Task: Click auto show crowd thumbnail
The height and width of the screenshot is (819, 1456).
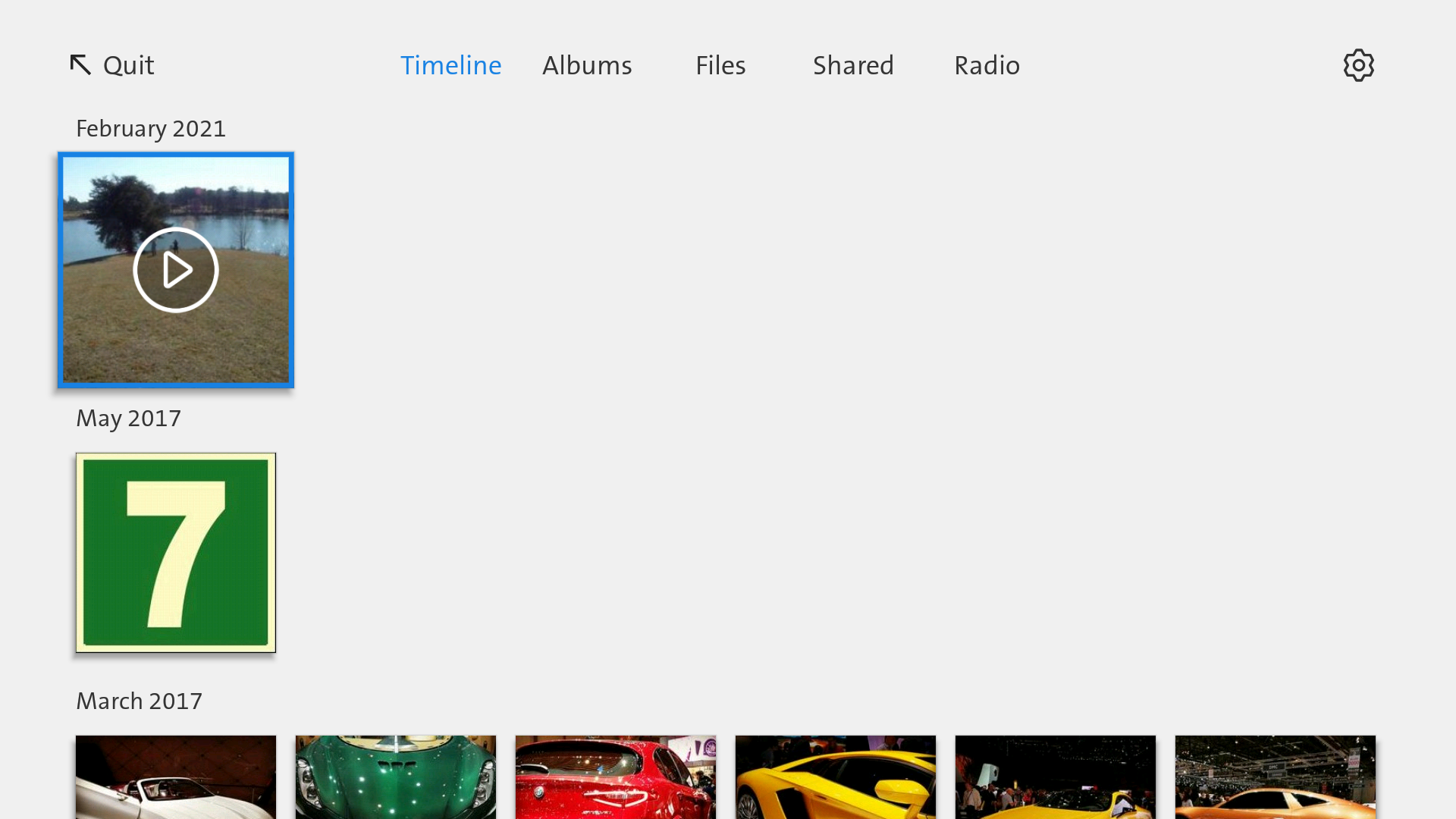Action: point(1055,776)
